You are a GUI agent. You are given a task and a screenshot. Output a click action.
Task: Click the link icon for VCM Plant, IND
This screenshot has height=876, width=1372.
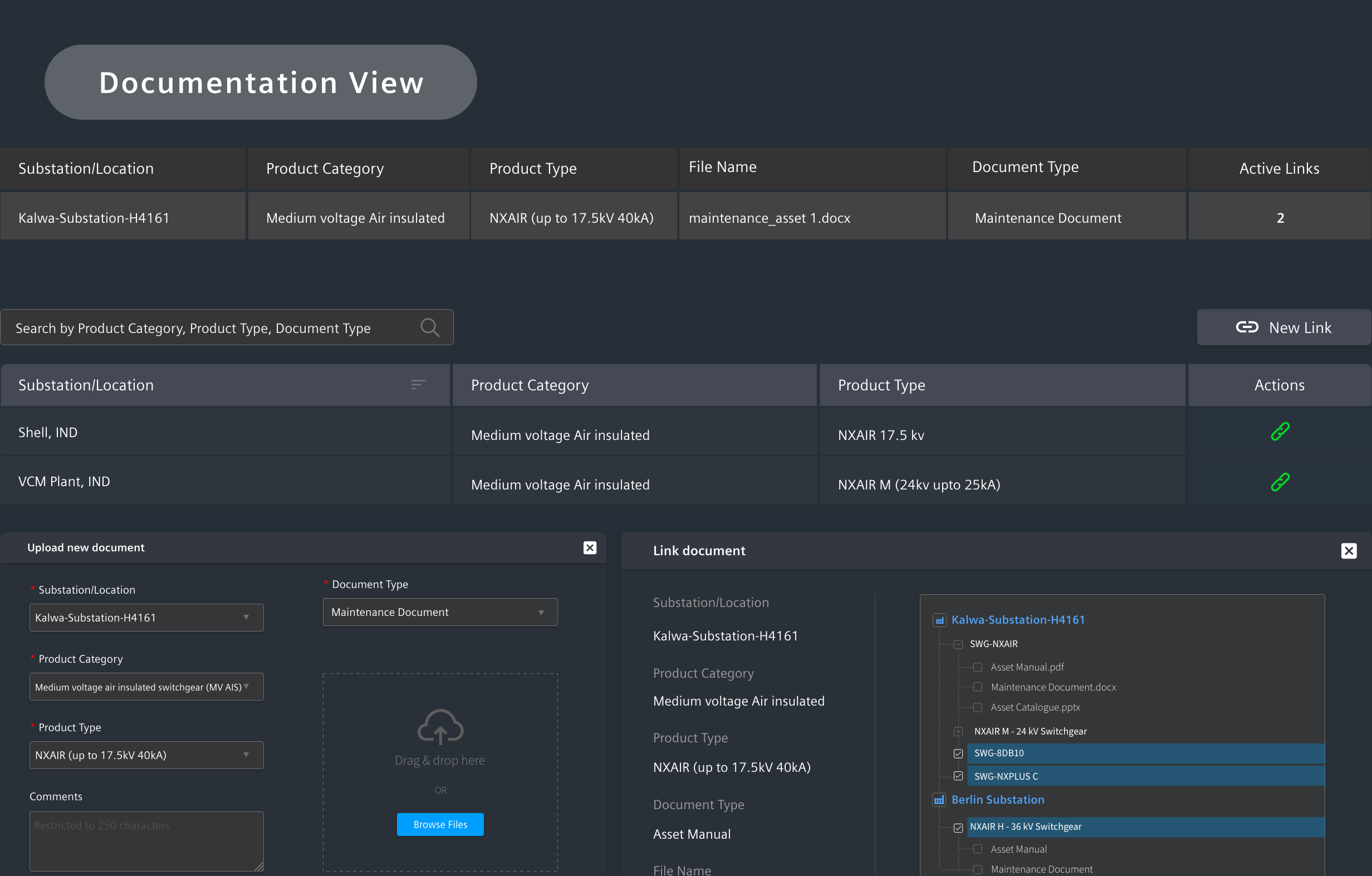pyautogui.click(x=1280, y=482)
